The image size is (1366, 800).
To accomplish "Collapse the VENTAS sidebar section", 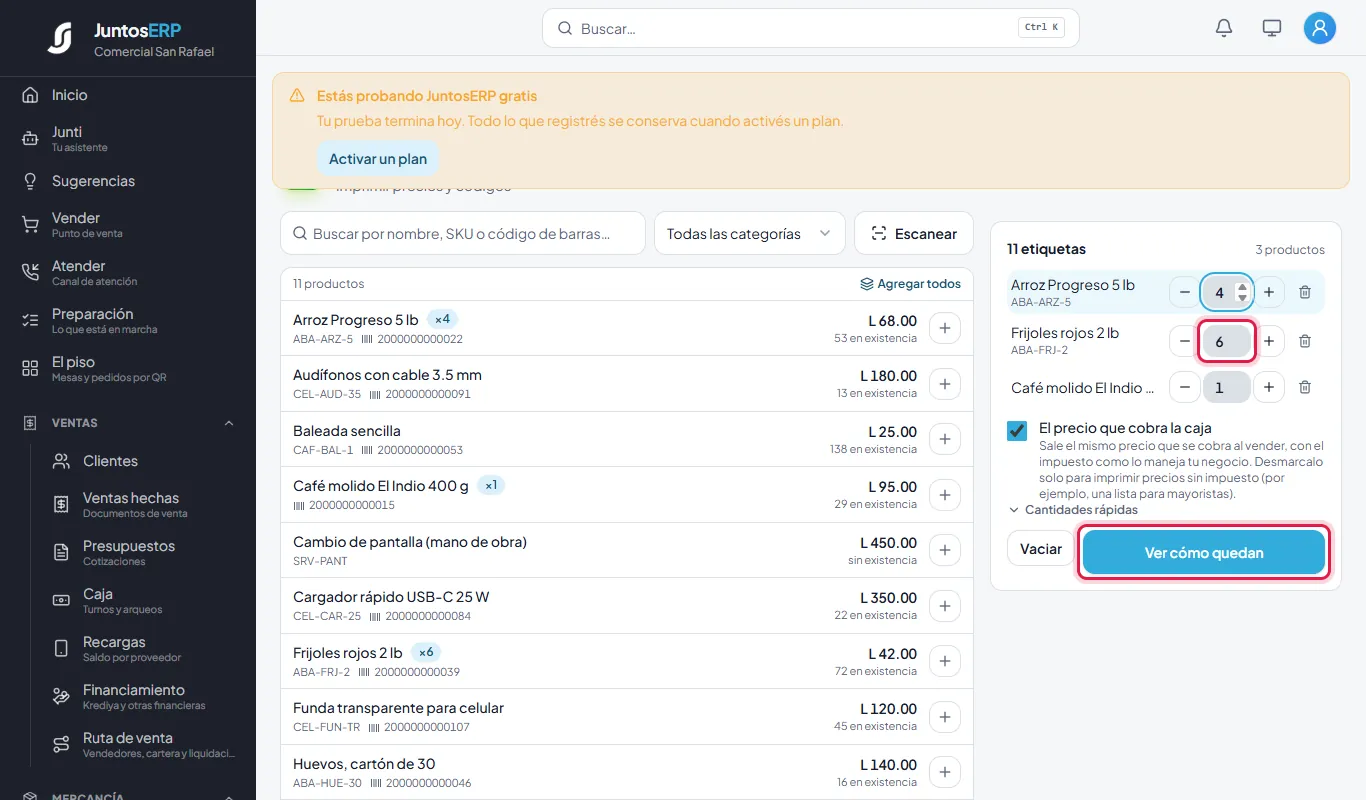I will tap(128, 423).
